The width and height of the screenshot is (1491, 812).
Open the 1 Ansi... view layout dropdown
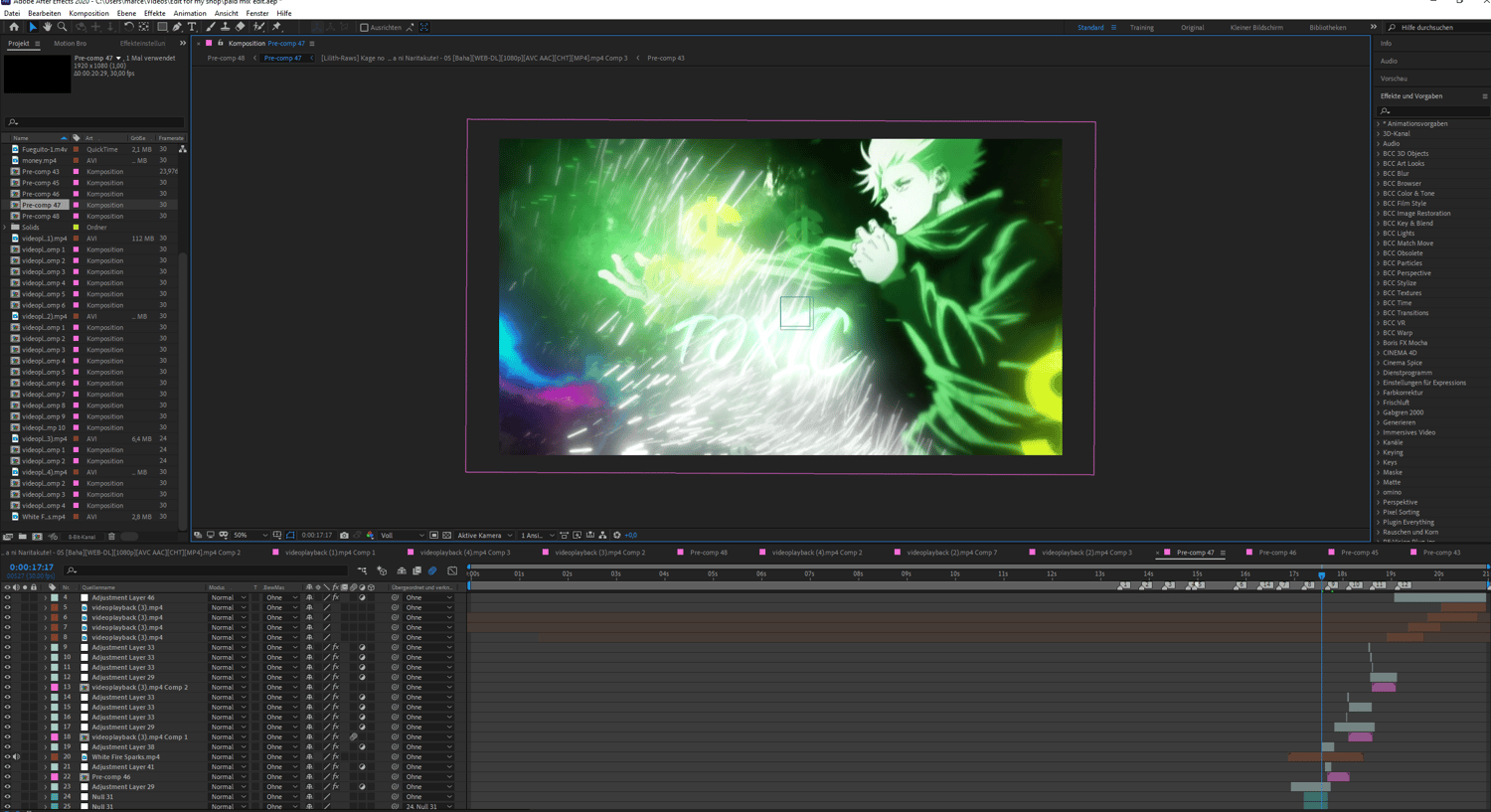click(x=537, y=535)
